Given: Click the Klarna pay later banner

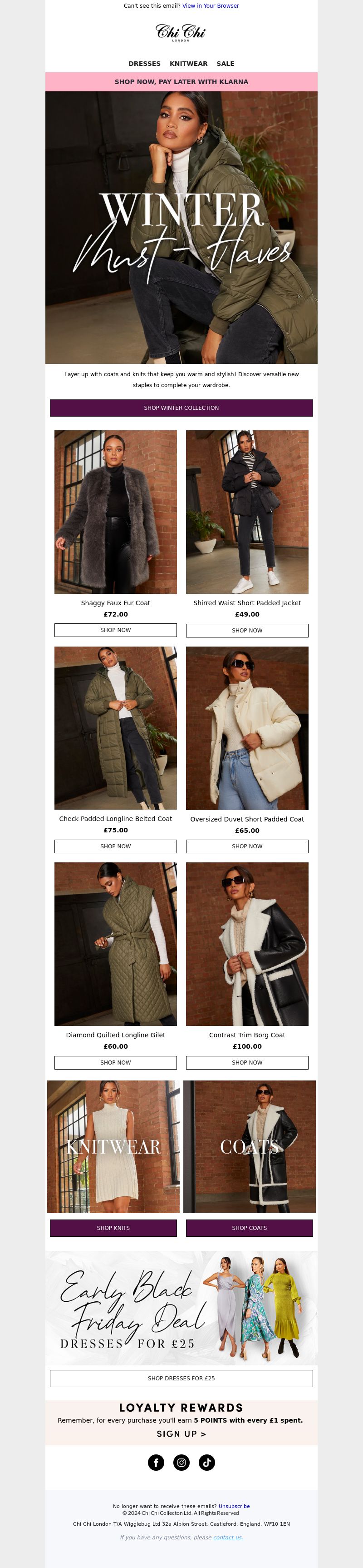Looking at the screenshot, I should (x=181, y=82).
